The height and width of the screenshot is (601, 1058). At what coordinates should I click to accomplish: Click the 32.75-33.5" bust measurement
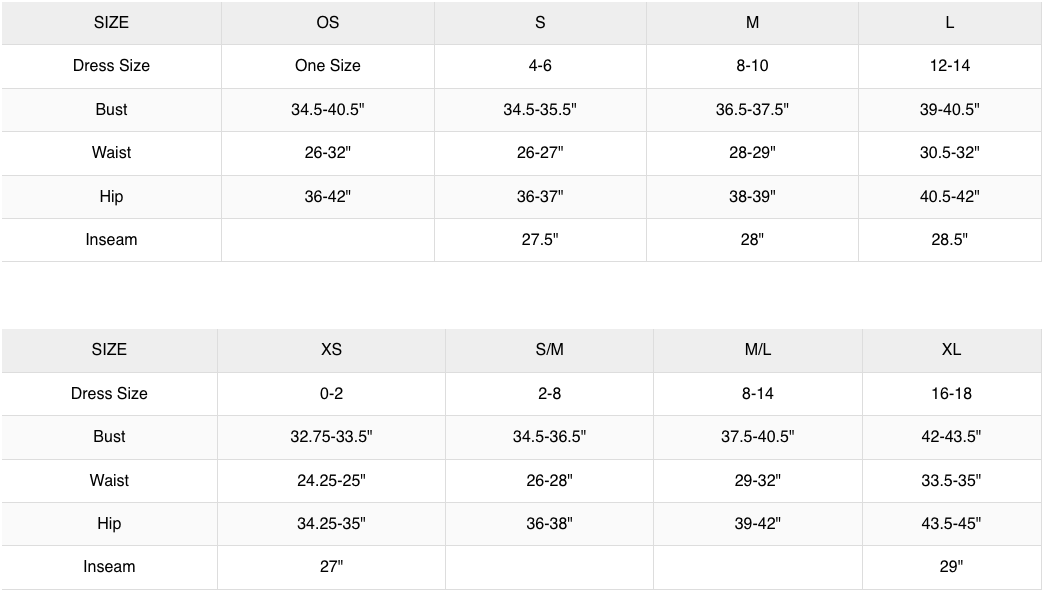tap(331, 437)
